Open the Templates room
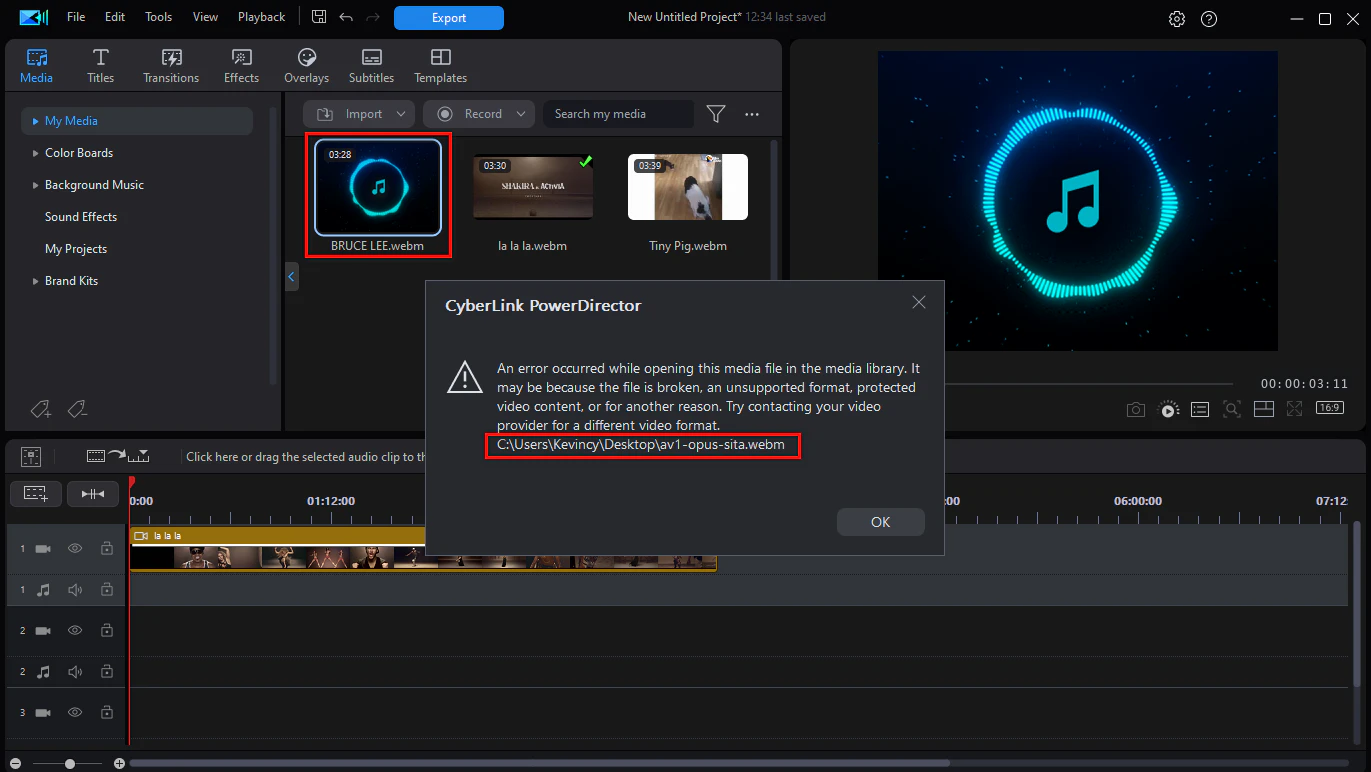Image resolution: width=1371 pixels, height=772 pixels. (x=441, y=66)
